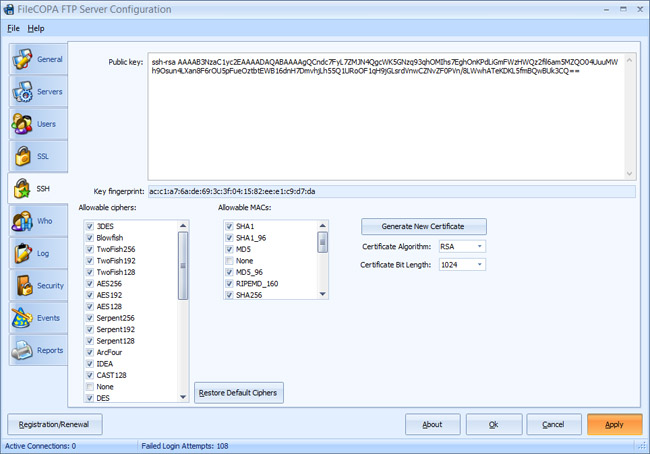Click the Failed Login Attempts status entry

point(184,446)
